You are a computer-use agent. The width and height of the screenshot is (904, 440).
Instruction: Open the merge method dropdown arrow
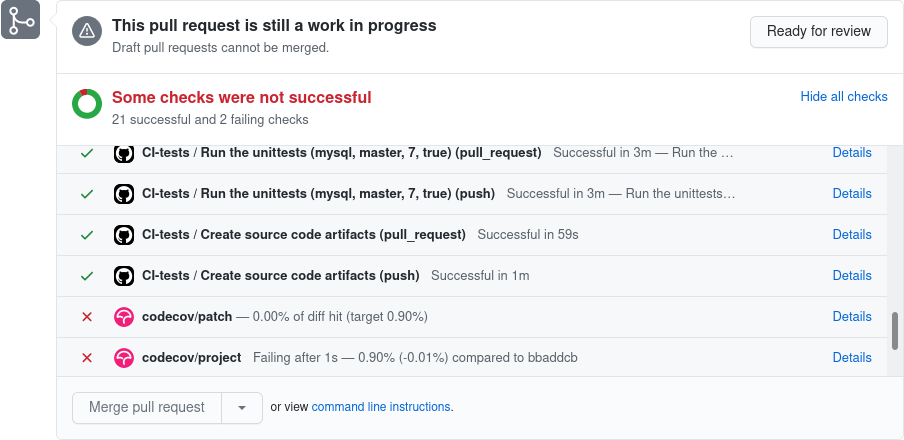click(x=241, y=407)
